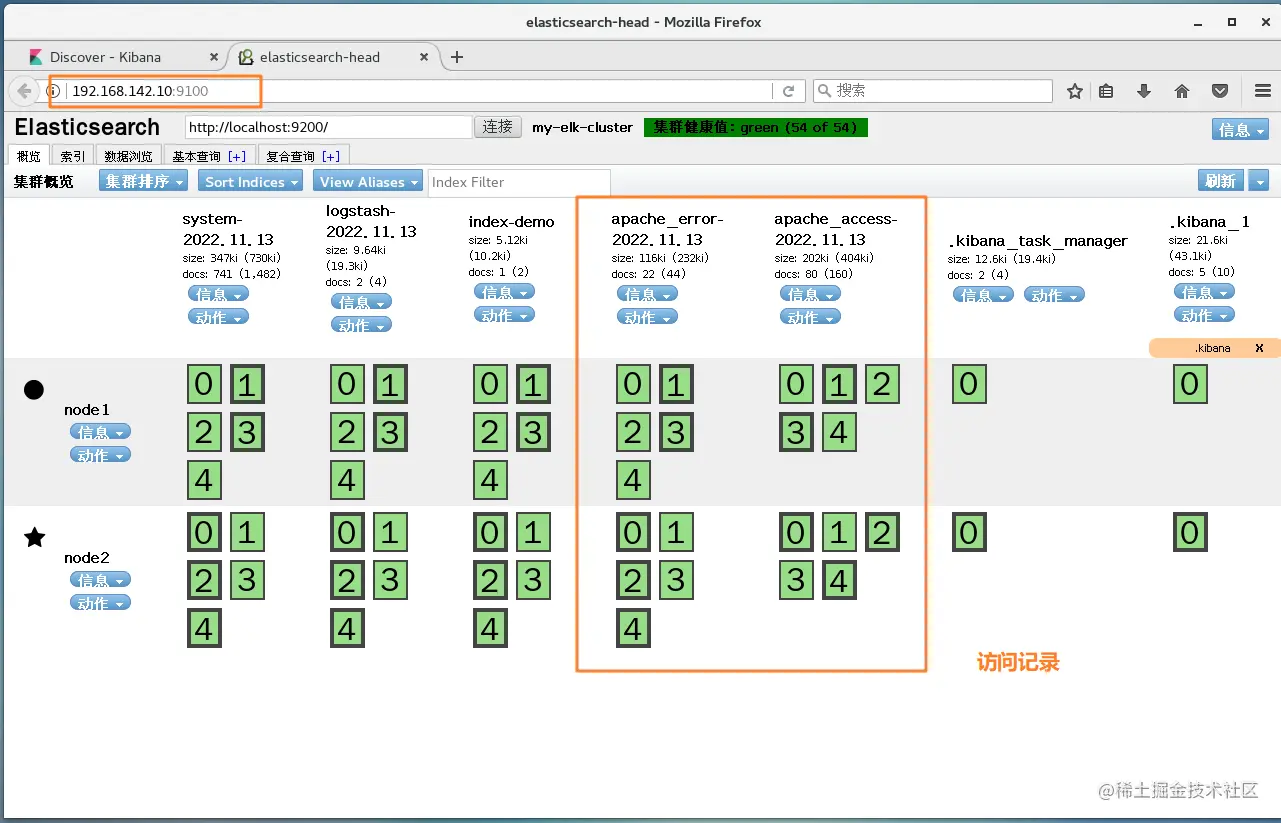Open 动作 dropdown for .kibana_1
The width and height of the screenshot is (1281, 823).
pos(1204,315)
